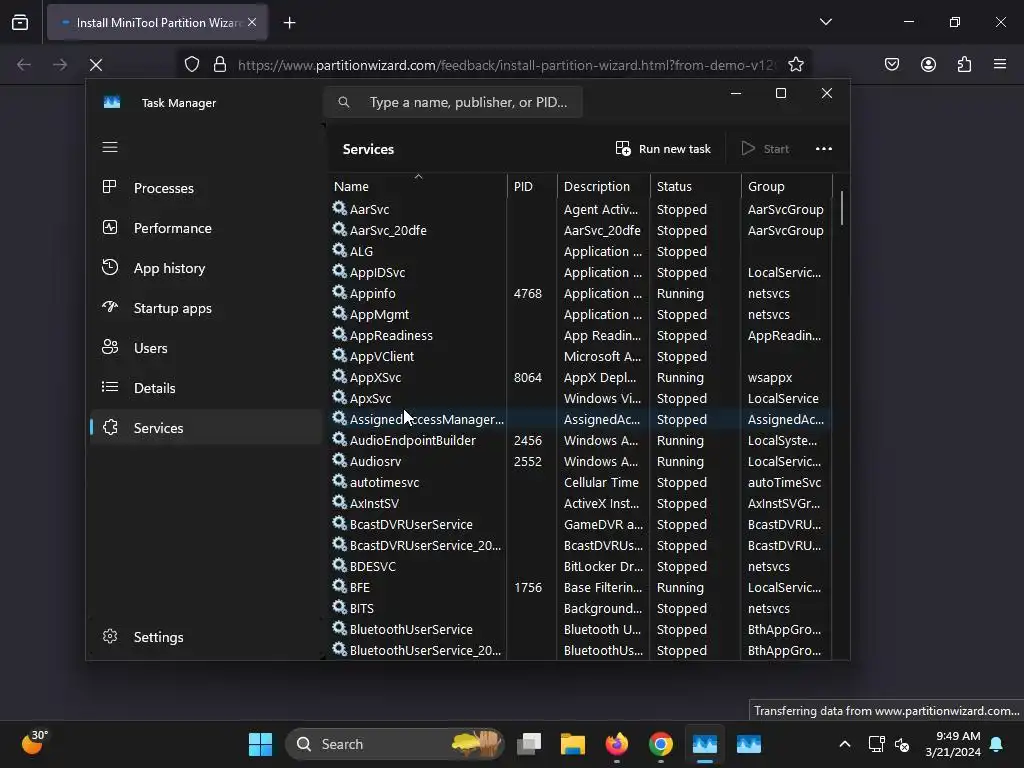Open the Firefox extensions puzzle icon

click(964, 64)
